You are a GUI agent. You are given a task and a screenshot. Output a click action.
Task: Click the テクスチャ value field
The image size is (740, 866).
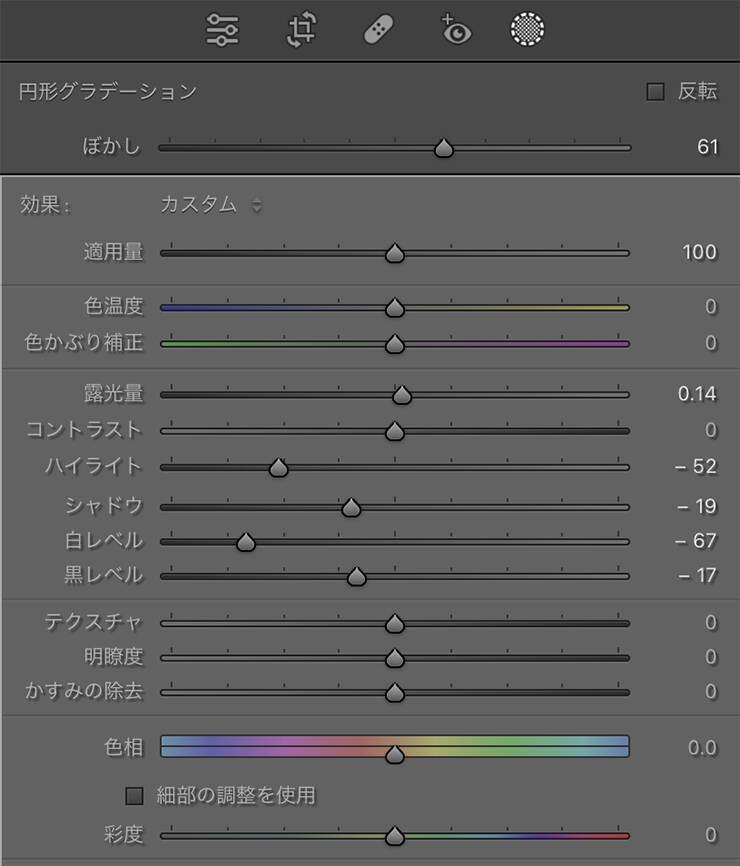click(711, 622)
